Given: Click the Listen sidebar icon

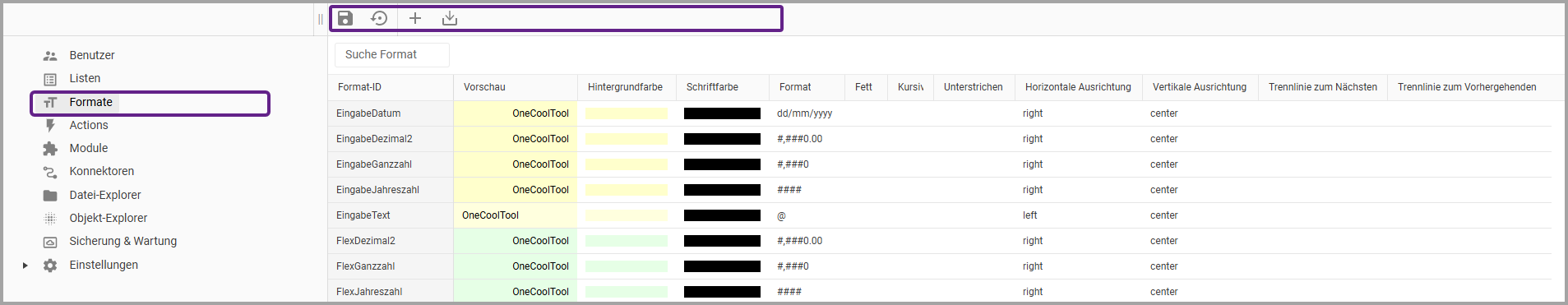Looking at the screenshot, I should 50,79.
